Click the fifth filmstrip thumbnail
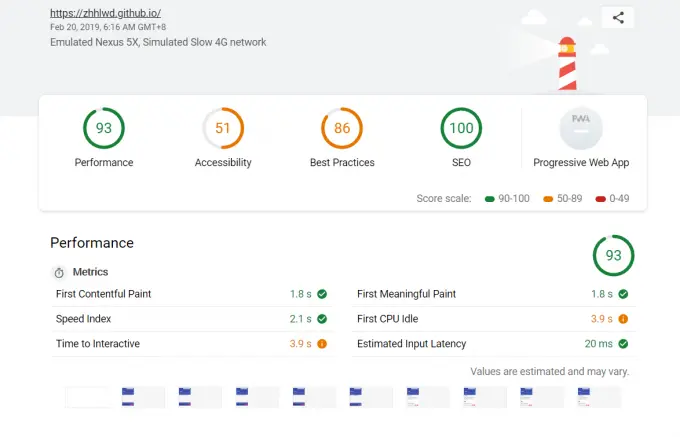680x437 pixels. point(314,397)
